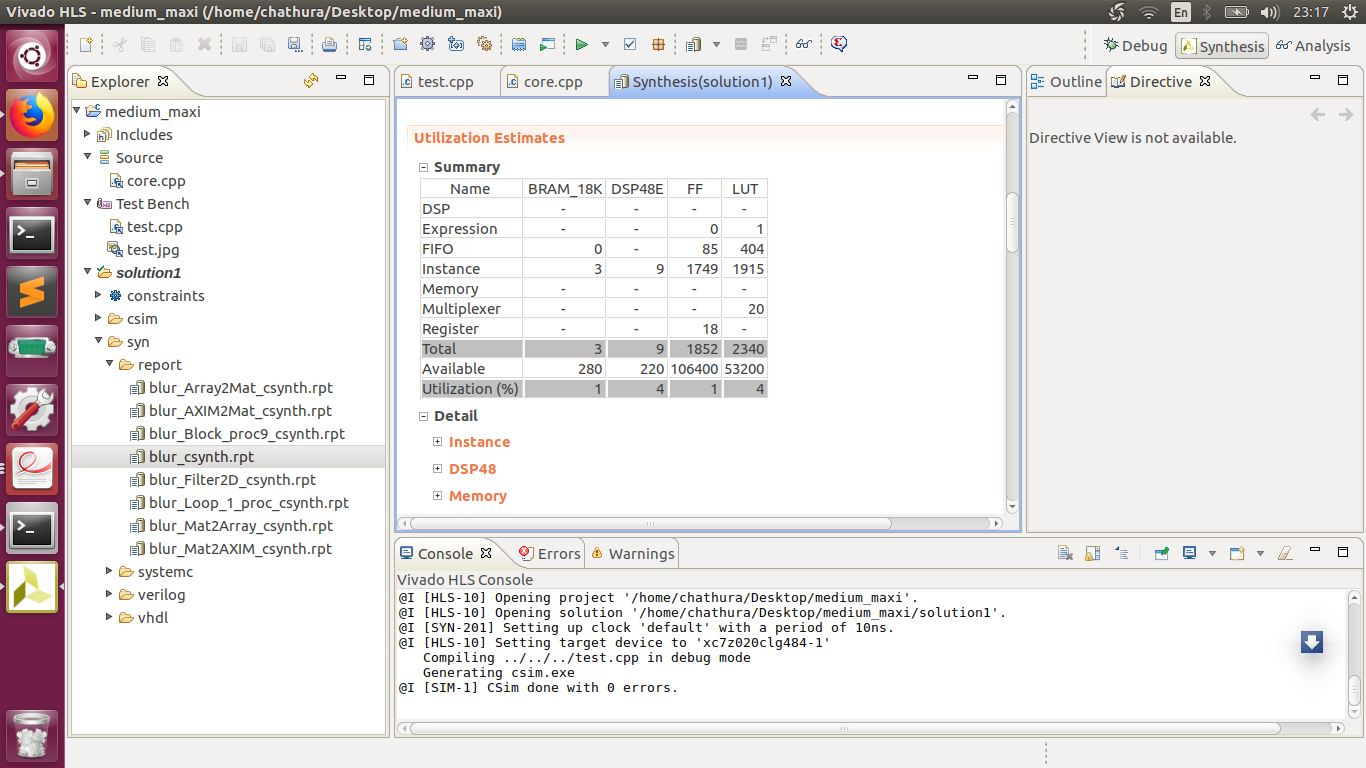1366x768 pixels.
Task: Open the Files manager from the dock
Action: (x=32, y=174)
